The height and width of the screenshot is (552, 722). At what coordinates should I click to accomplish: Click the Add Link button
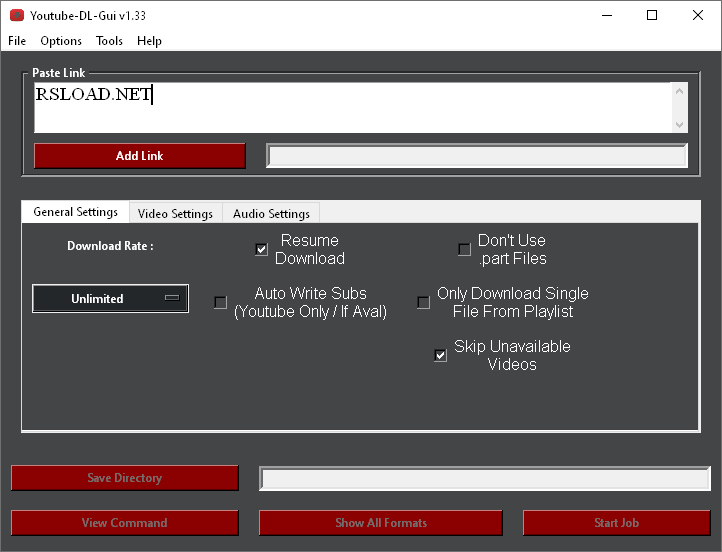140,156
